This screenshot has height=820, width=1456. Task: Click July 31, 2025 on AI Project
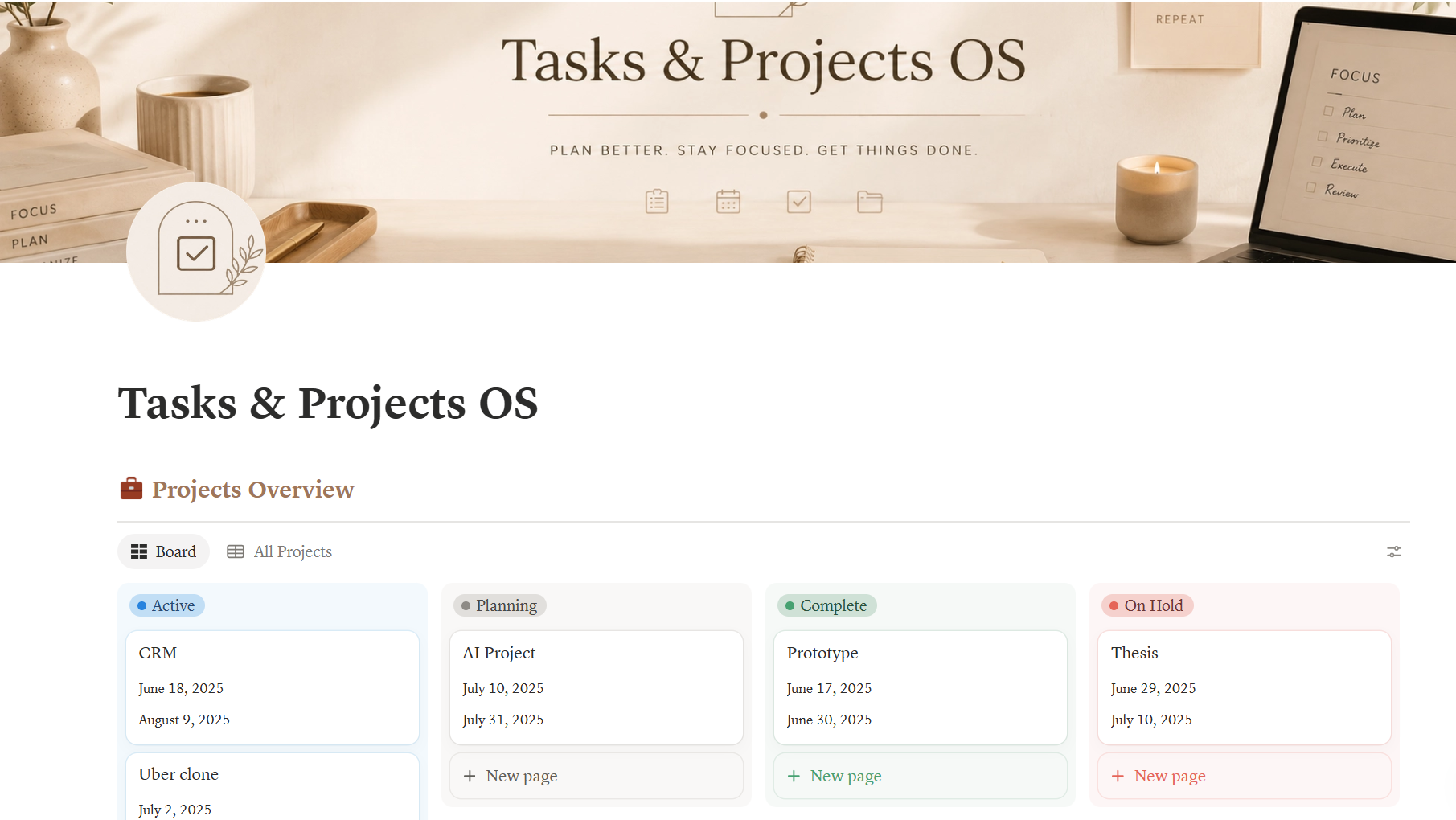tap(503, 720)
